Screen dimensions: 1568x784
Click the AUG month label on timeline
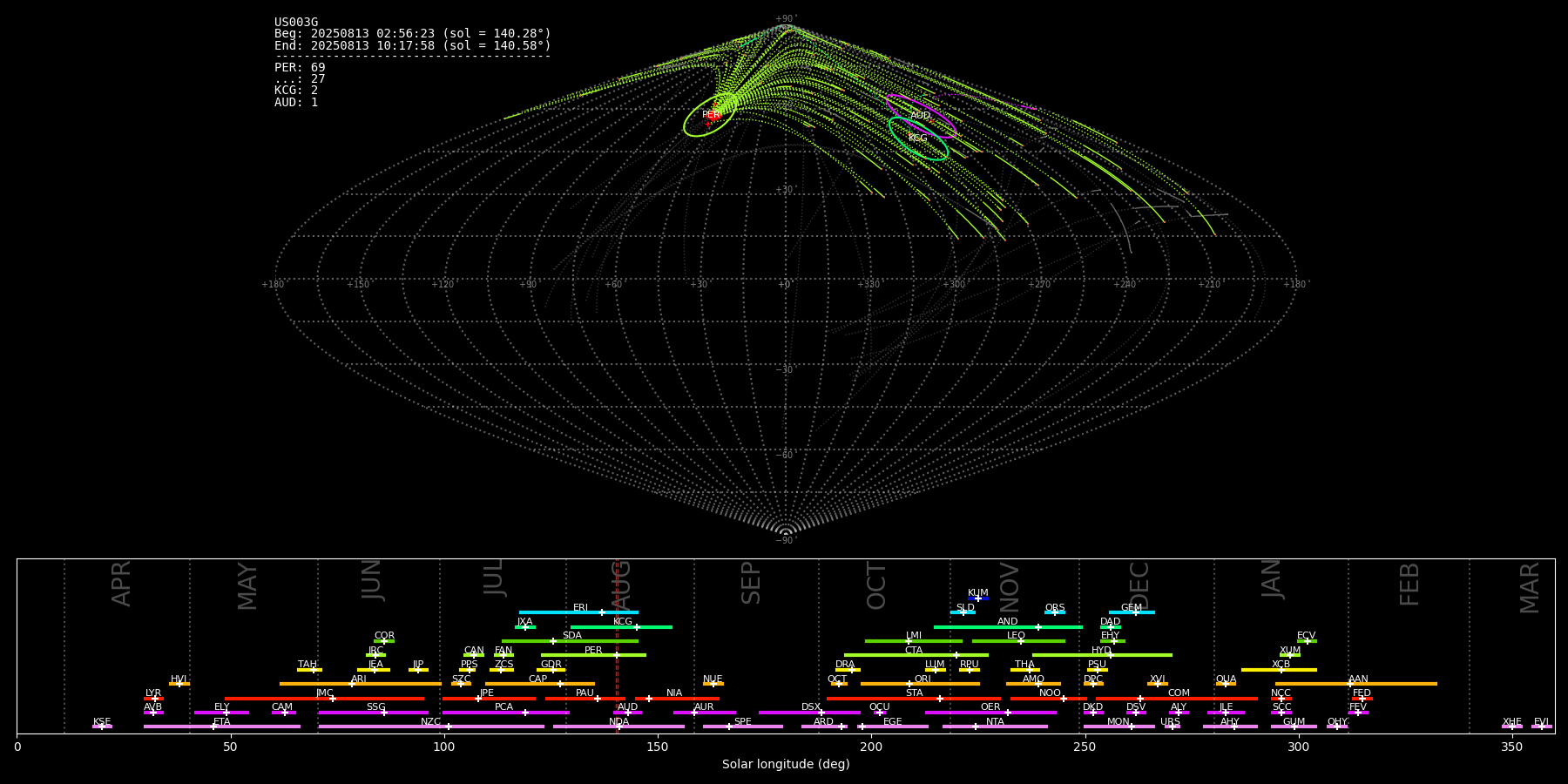click(621, 584)
